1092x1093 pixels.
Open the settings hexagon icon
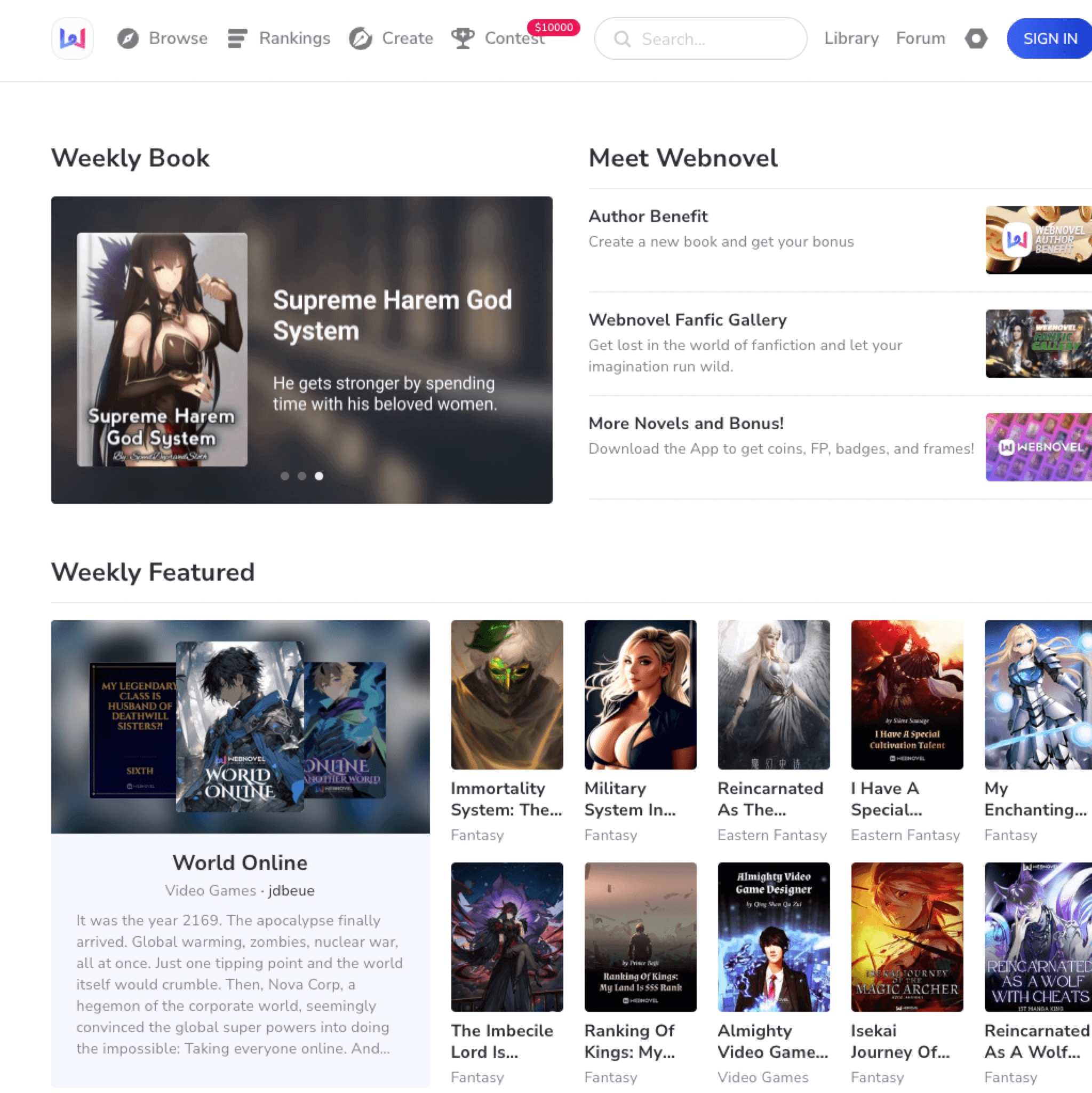tap(976, 38)
